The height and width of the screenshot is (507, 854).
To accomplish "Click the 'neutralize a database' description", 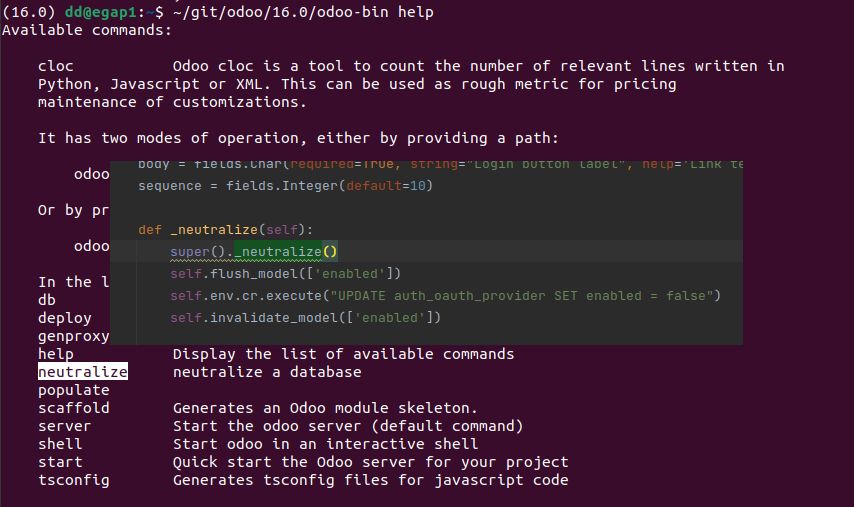I will click(267, 372).
